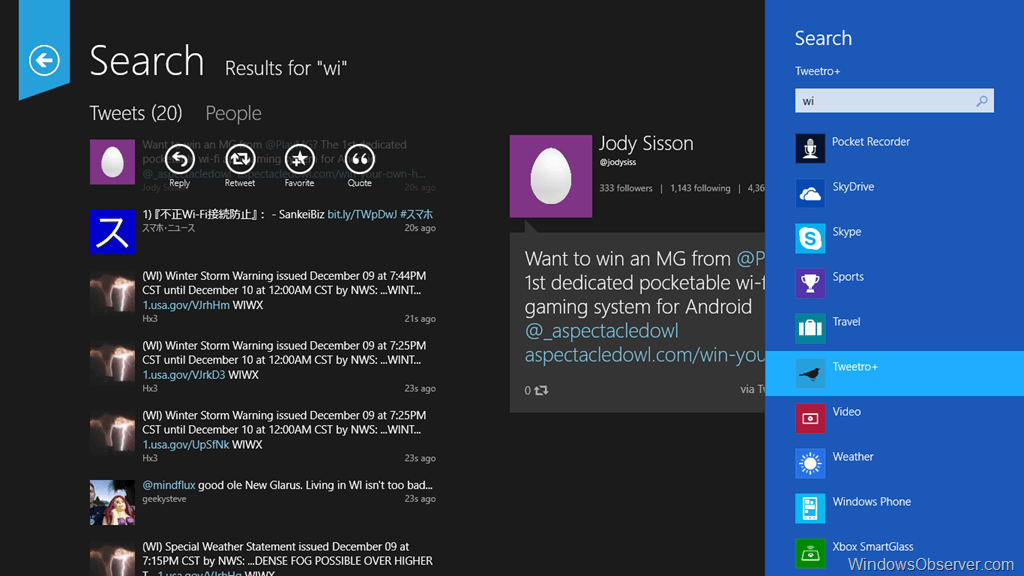Viewport: 1024px width, 576px height.
Task: Pick the Sports app in the list
Action: [x=847, y=277]
